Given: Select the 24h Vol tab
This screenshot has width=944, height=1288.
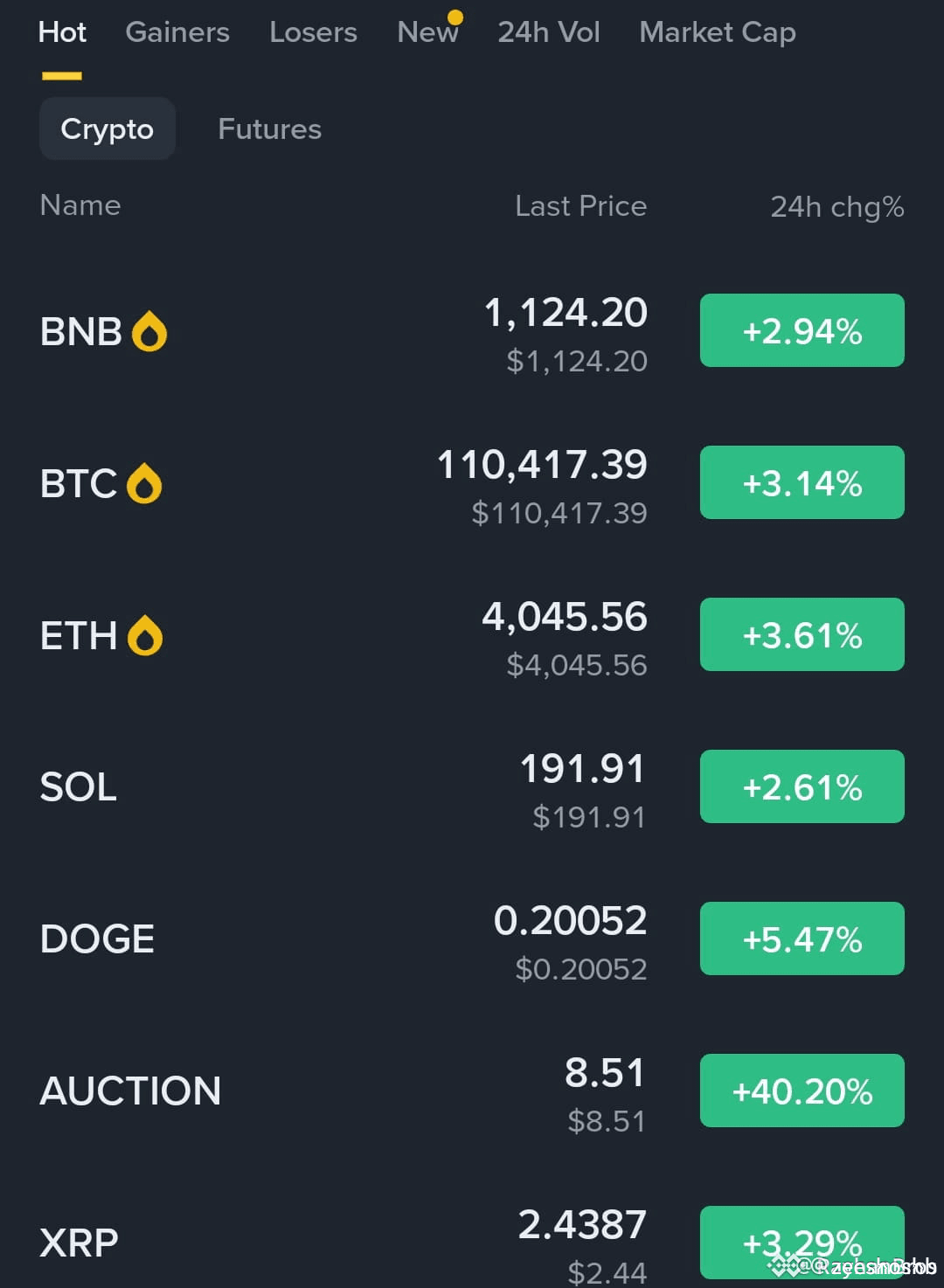Looking at the screenshot, I should coord(549,32).
